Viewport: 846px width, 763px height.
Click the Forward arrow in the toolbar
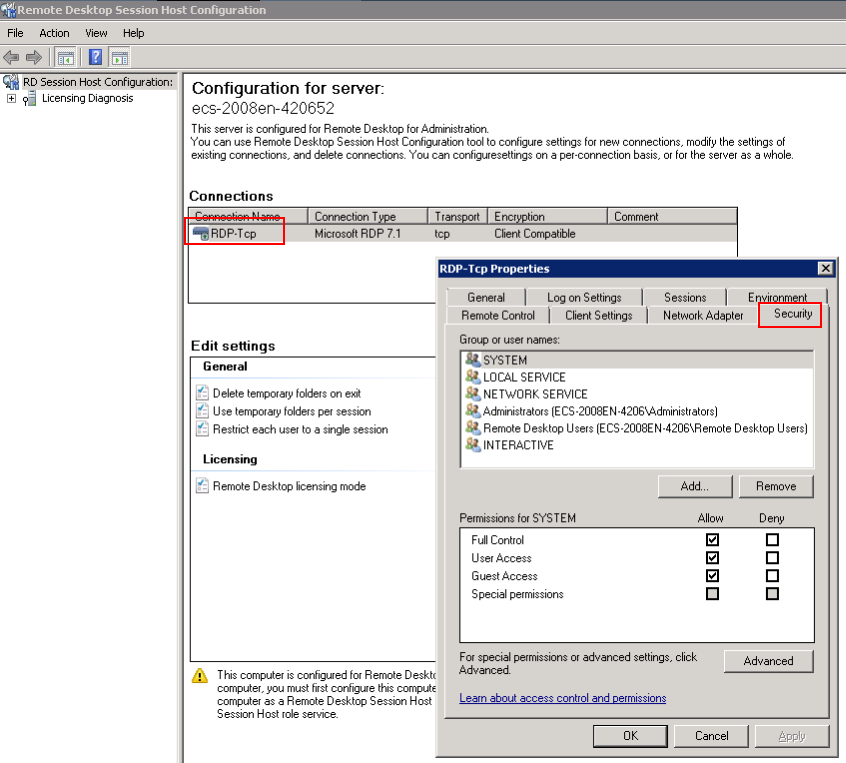pyautogui.click(x=34, y=57)
